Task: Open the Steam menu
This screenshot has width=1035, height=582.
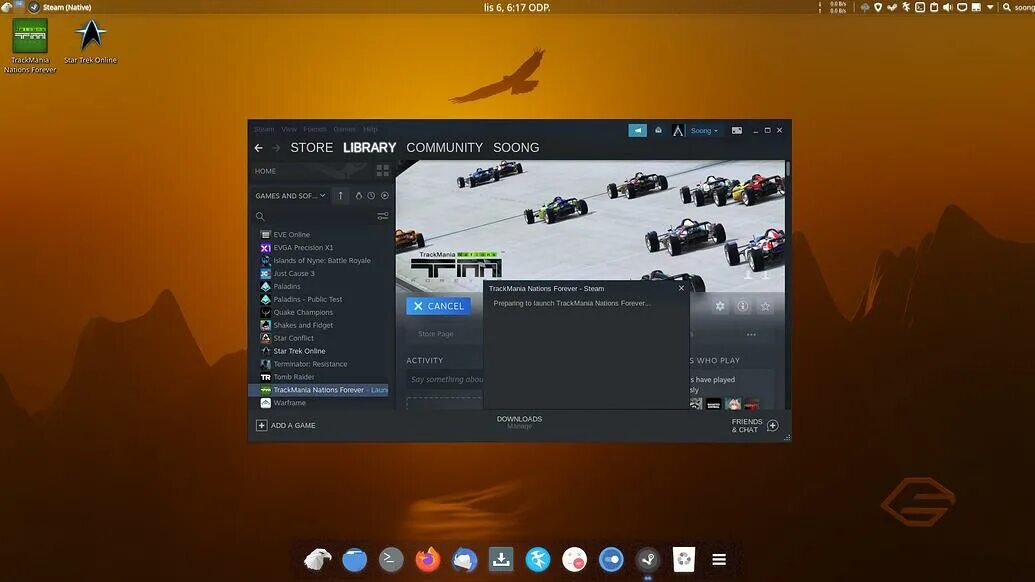Action: [264, 129]
